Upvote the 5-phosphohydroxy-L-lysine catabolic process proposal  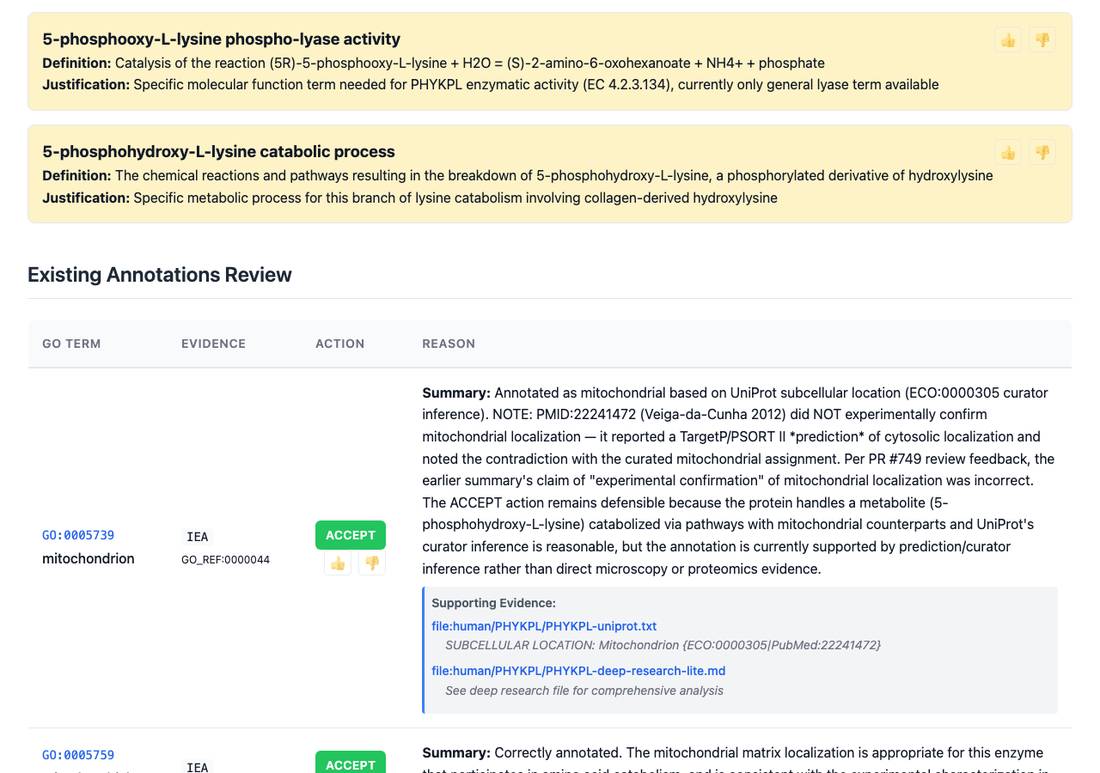coord(1008,153)
